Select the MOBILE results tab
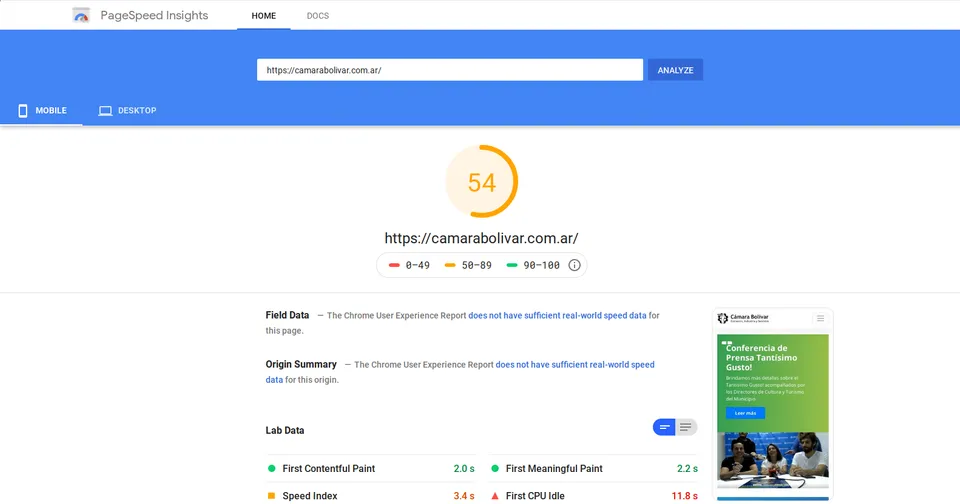 42,111
